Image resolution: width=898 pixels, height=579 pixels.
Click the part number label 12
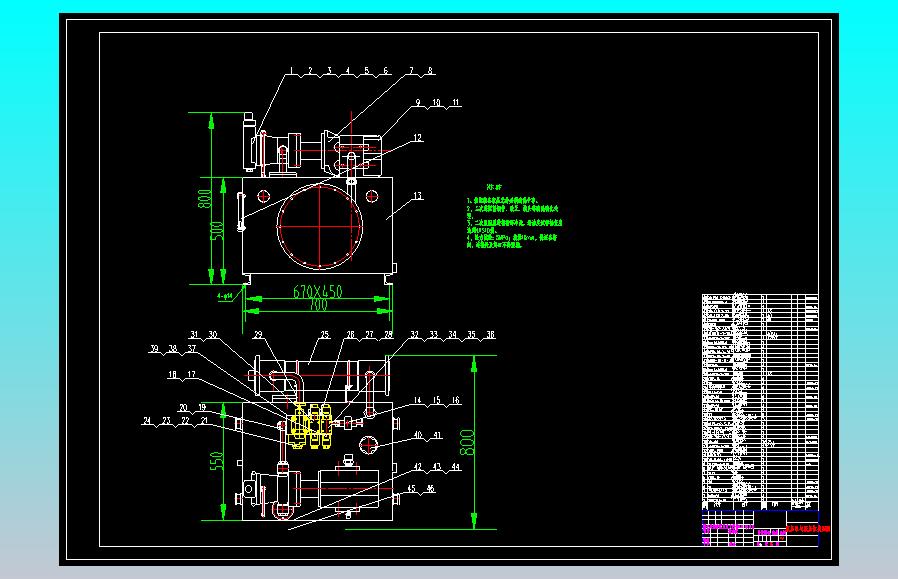click(x=418, y=138)
